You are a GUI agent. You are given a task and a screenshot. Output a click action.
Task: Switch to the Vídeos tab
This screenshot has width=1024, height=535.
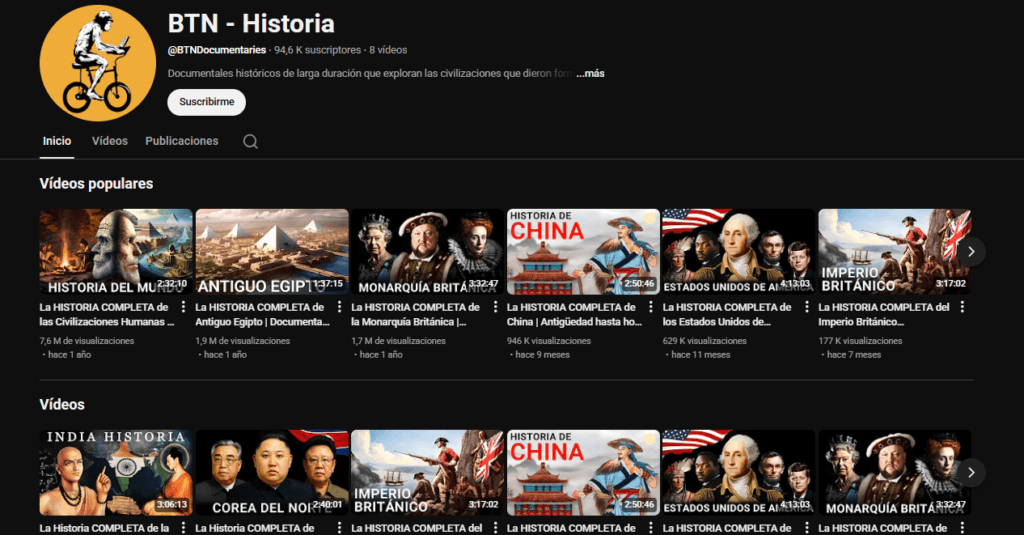[x=110, y=141]
